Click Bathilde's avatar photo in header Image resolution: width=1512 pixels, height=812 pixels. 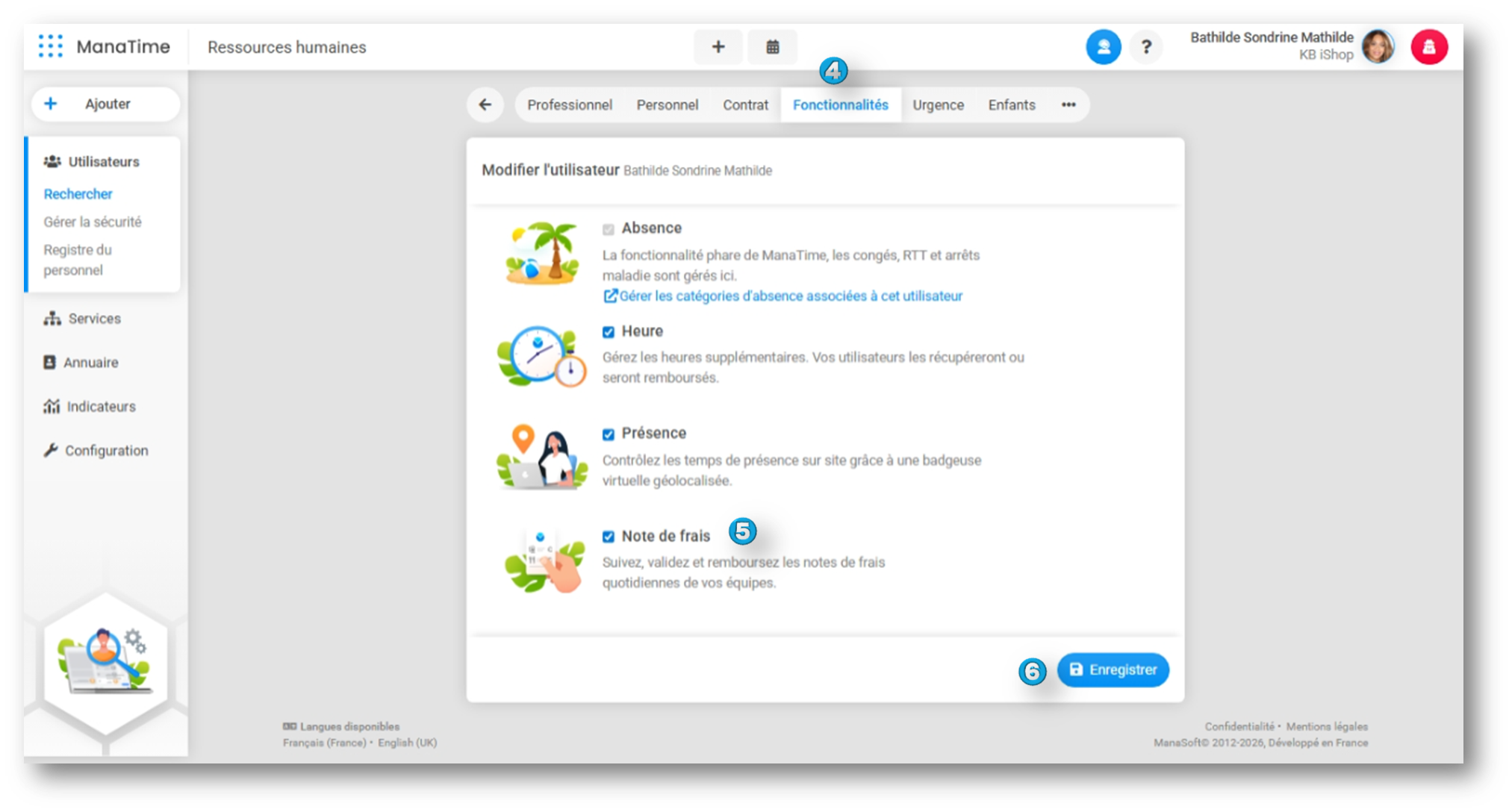coord(1378,46)
